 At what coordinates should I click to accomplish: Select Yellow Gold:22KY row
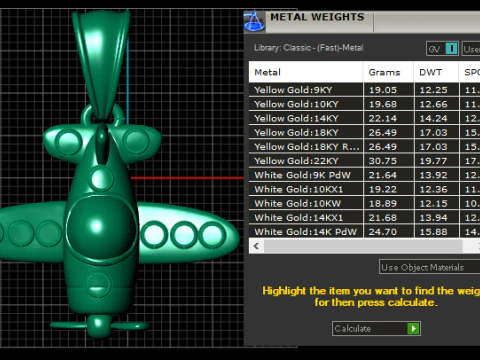point(364,161)
